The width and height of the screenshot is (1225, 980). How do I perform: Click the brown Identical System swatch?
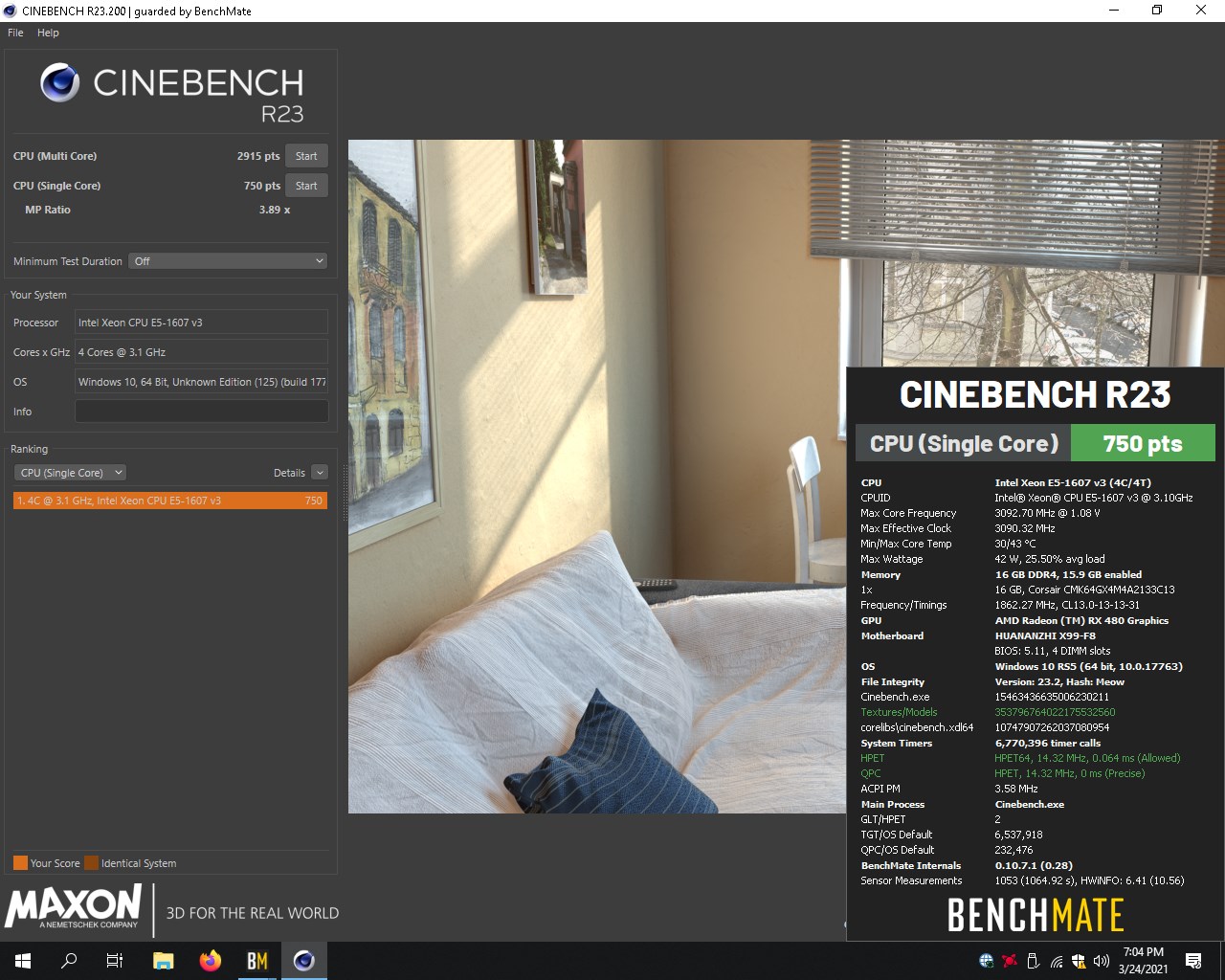tap(91, 863)
